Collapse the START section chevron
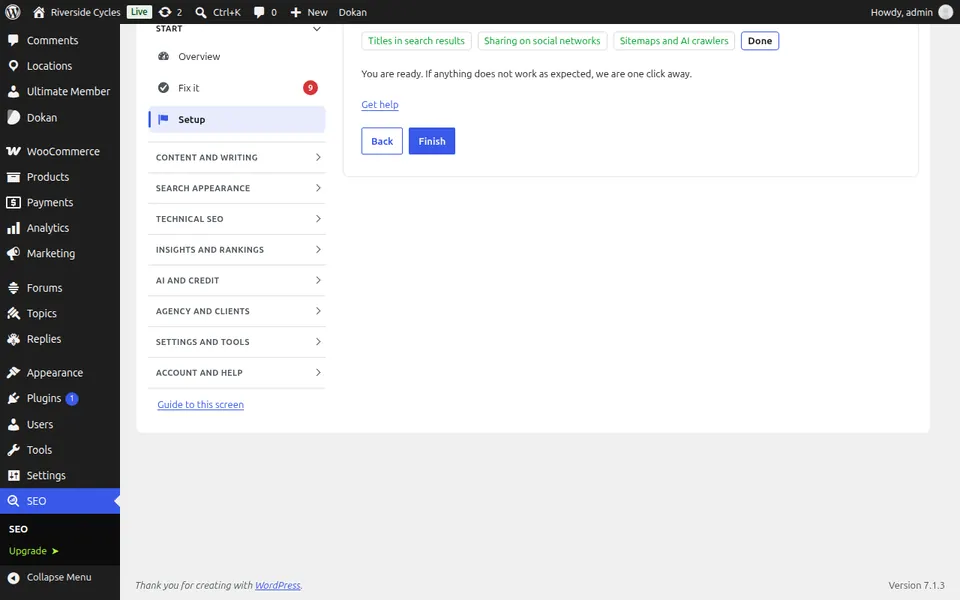Image resolution: width=960 pixels, height=600 pixels. tap(317, 29)
